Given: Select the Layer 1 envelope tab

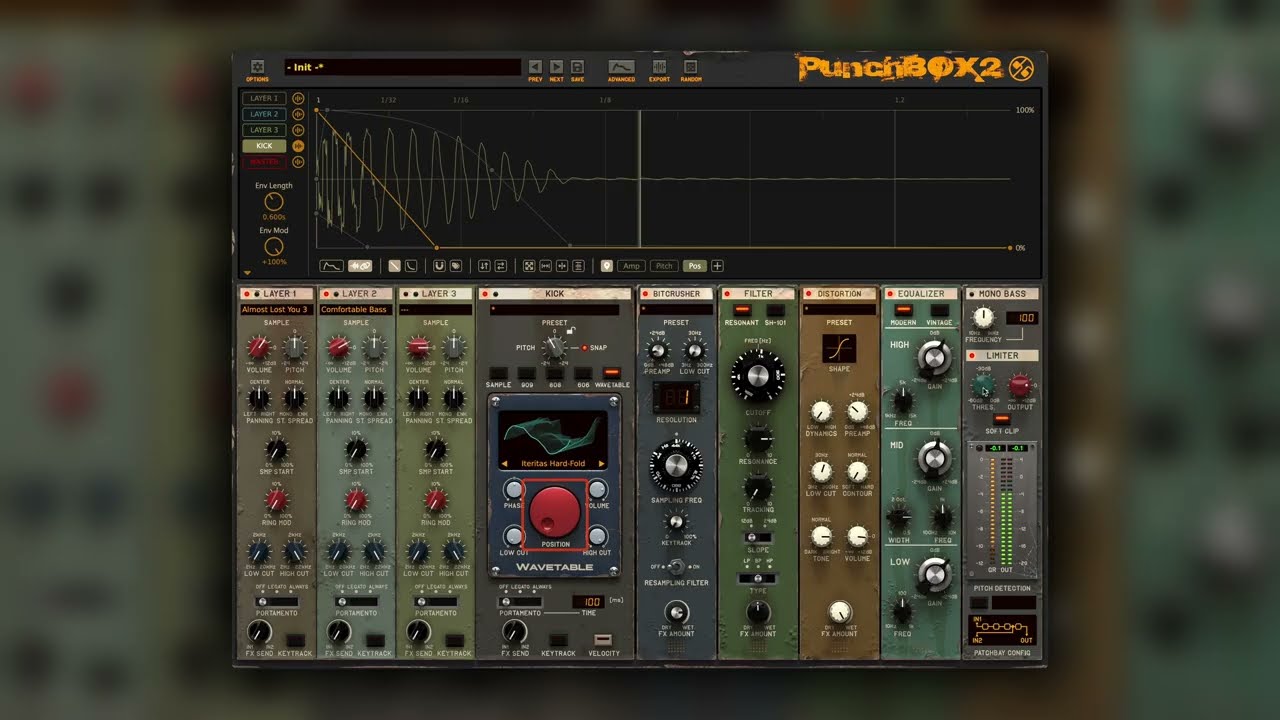Looking at the screenshot, I should tap(264, 99).
